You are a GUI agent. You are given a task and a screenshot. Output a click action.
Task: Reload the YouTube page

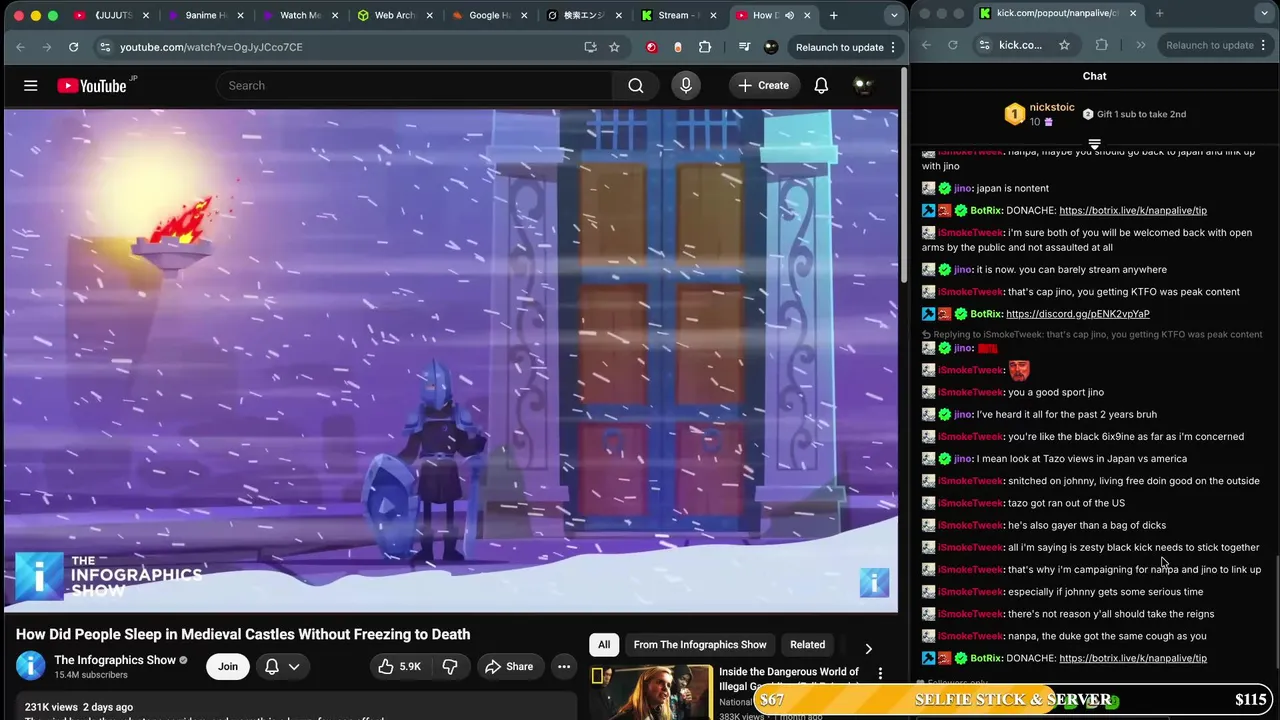coord(73,47)
